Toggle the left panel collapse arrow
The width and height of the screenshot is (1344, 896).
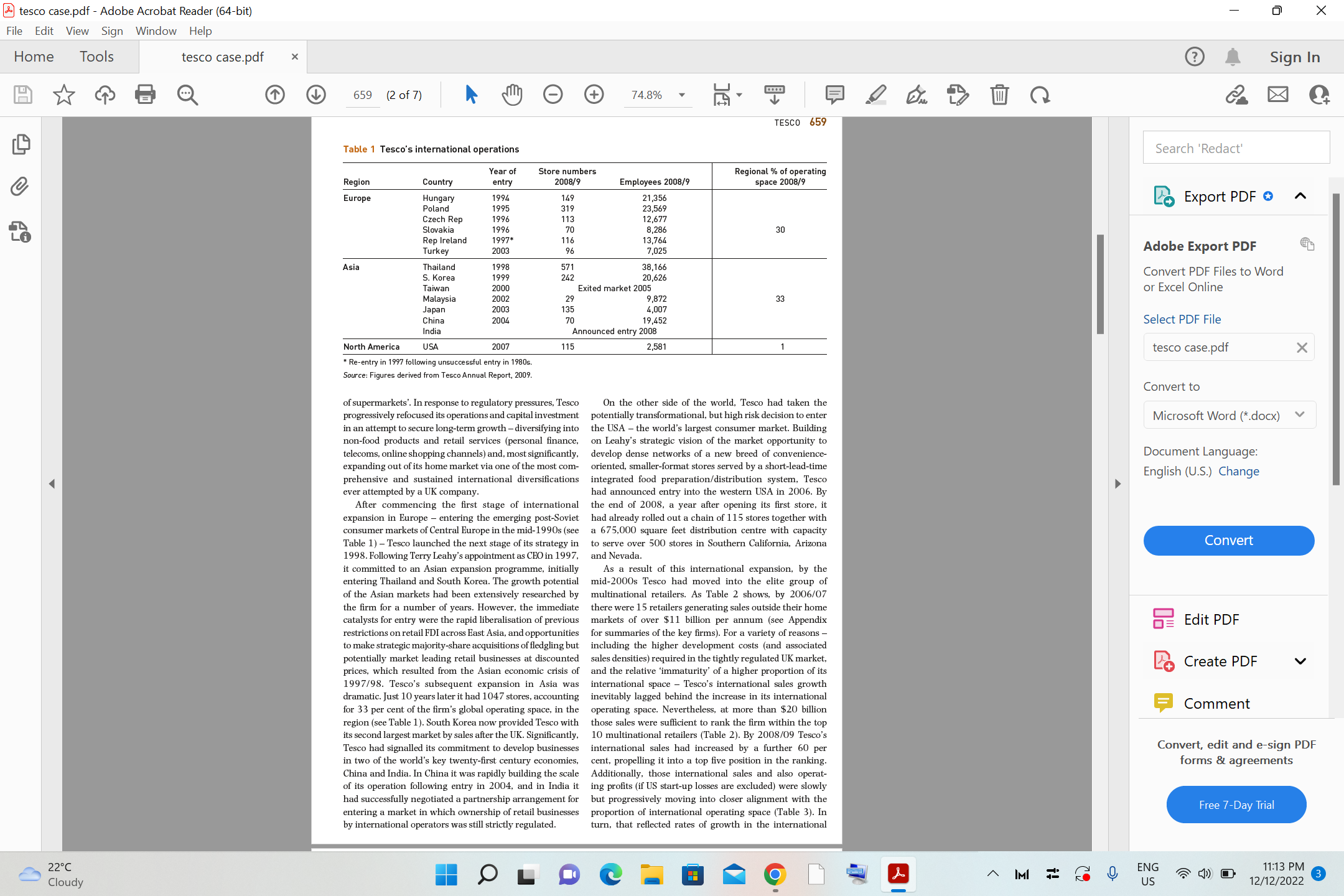(x=52, y=484)
